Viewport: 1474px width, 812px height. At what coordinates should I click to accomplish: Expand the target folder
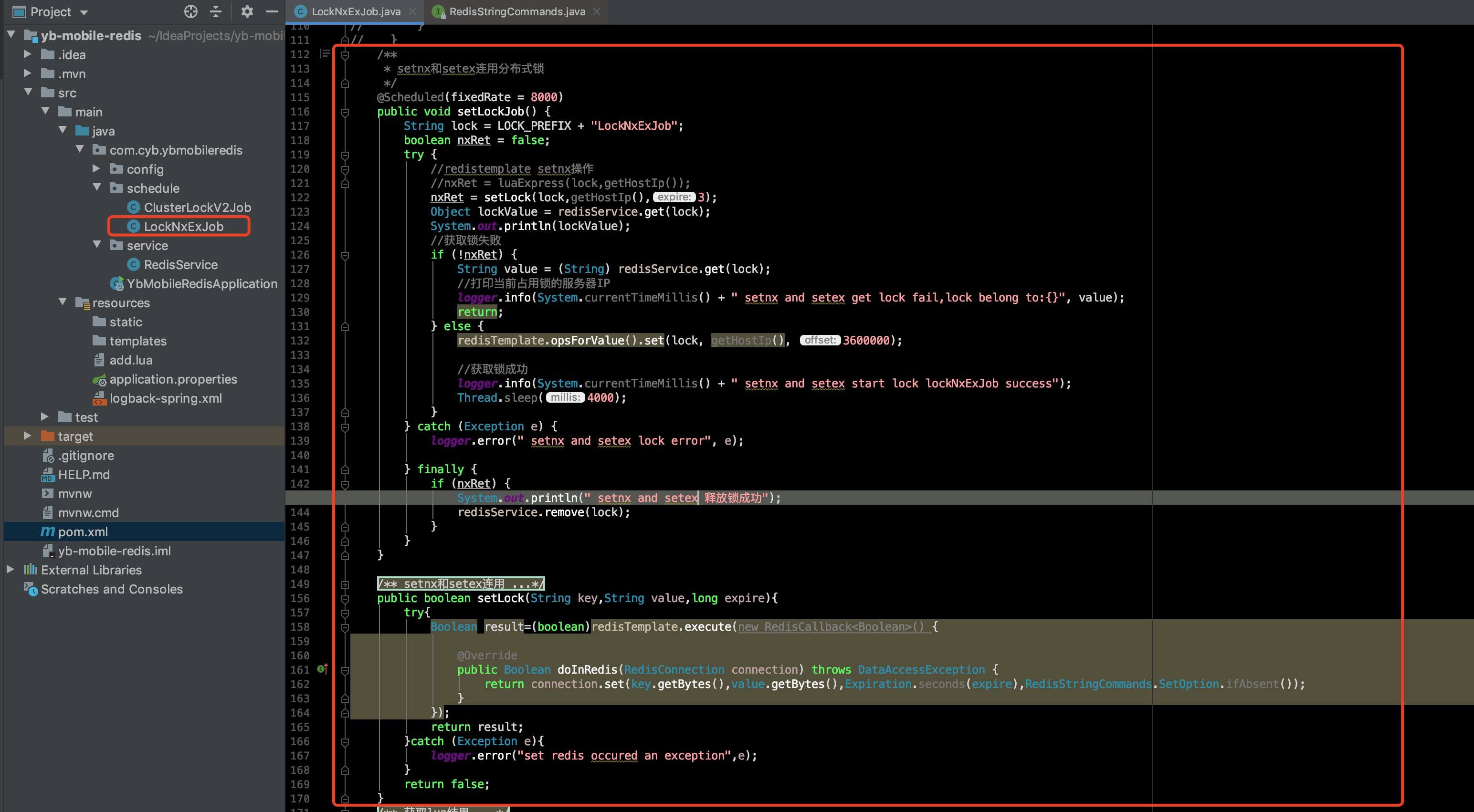[x=28, y=436]
